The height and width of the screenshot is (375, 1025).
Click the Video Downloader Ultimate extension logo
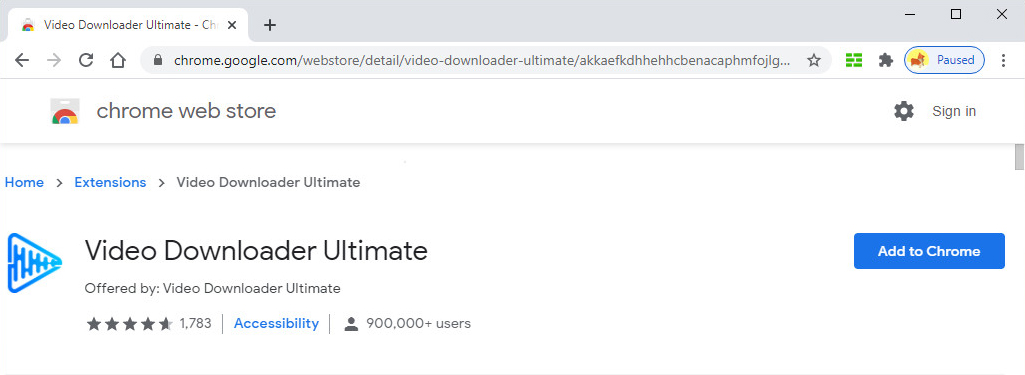pos(34,263)
